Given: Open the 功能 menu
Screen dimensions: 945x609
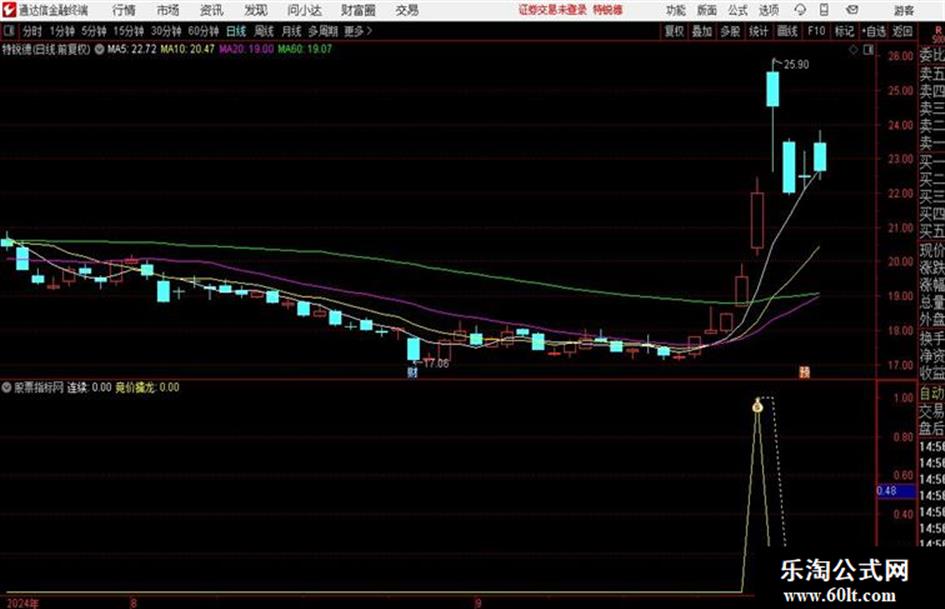Looking at the screenshot, I should (676, 10).
